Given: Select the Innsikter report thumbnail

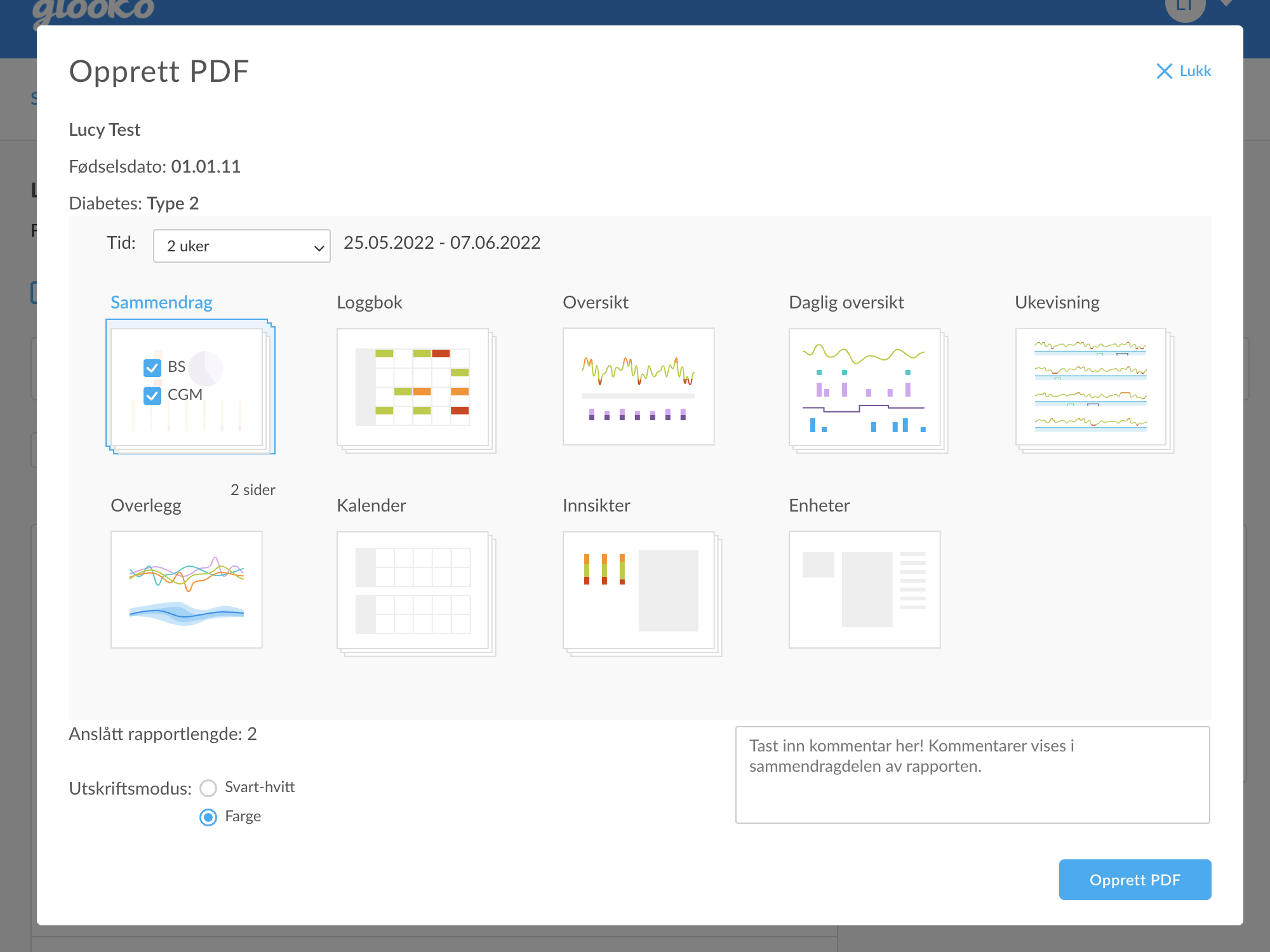Looking at the screenshot, I should [x=642, y=593].
